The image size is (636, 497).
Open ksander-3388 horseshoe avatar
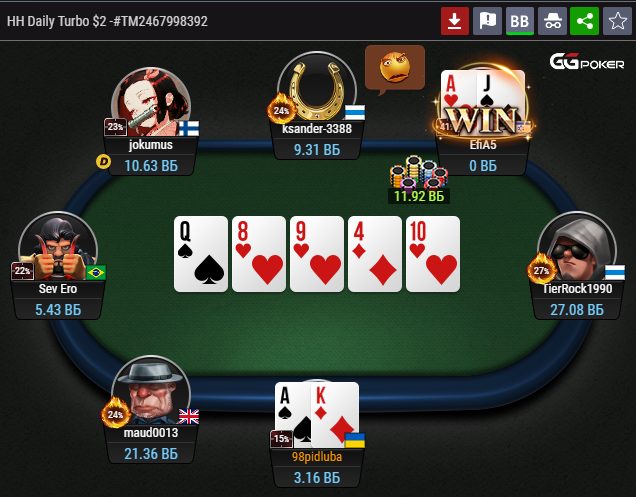[x=317, y=86]
